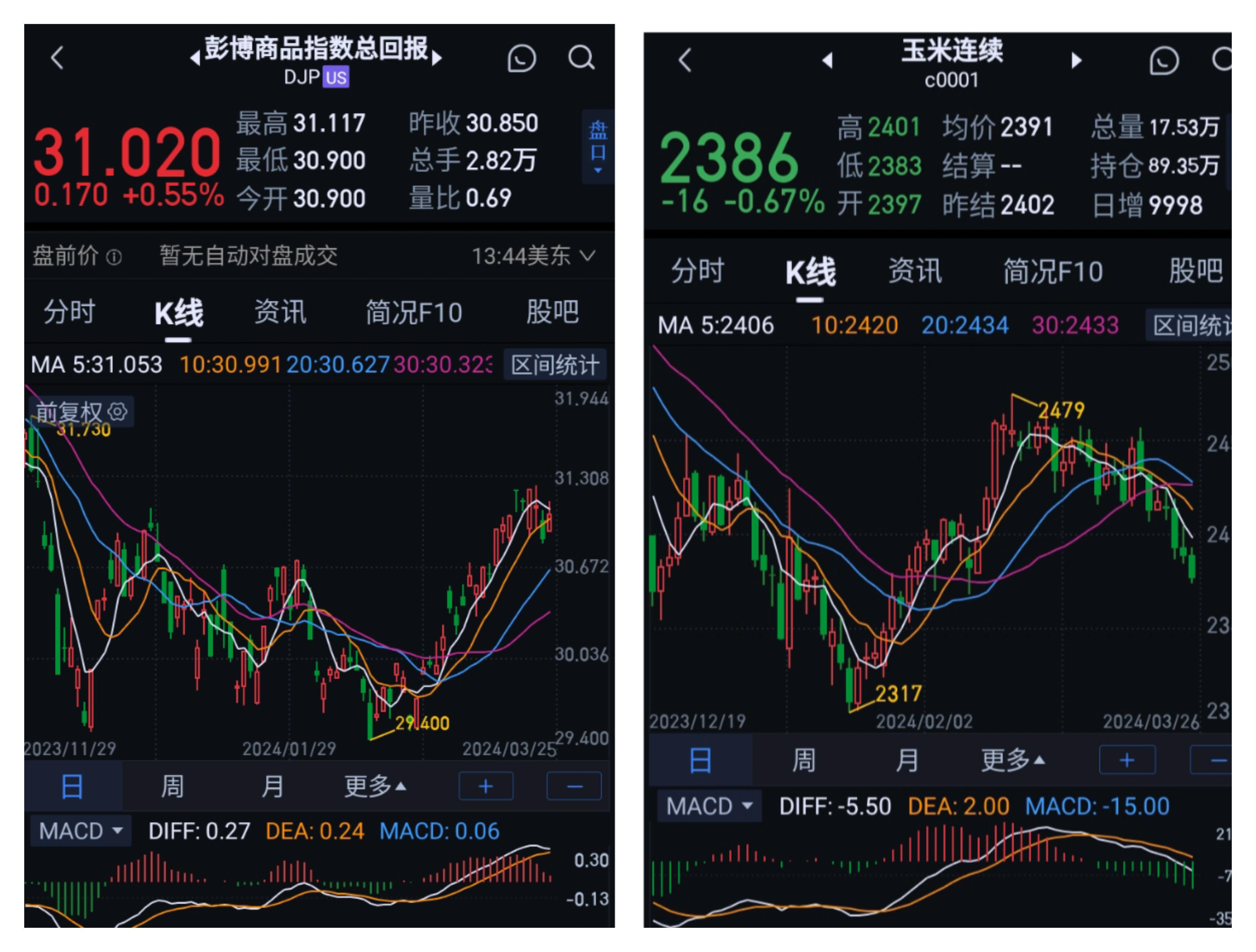Screen dimensions: 1256x952
Task: Go back from the corn futures panel
Action: pos(685,60)
